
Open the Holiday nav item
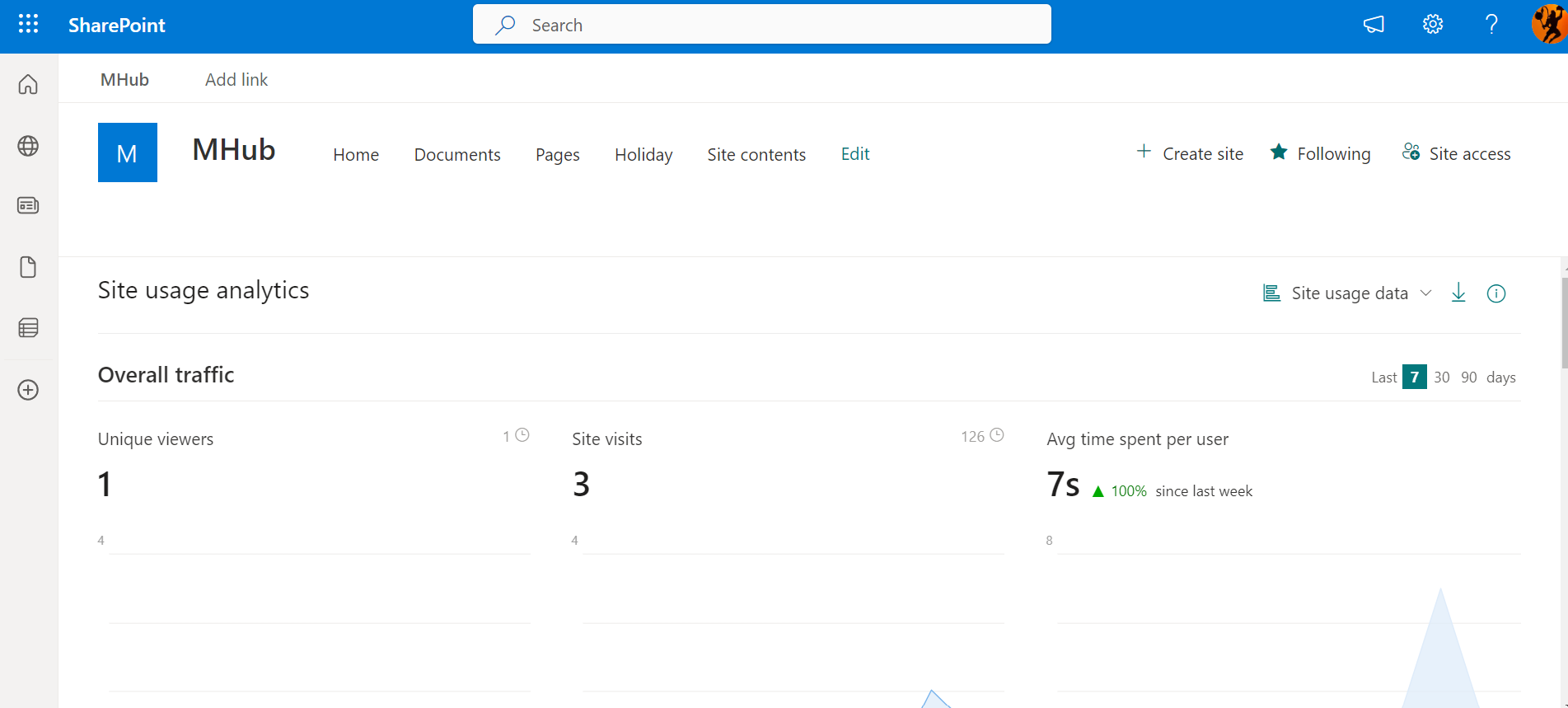644,154
